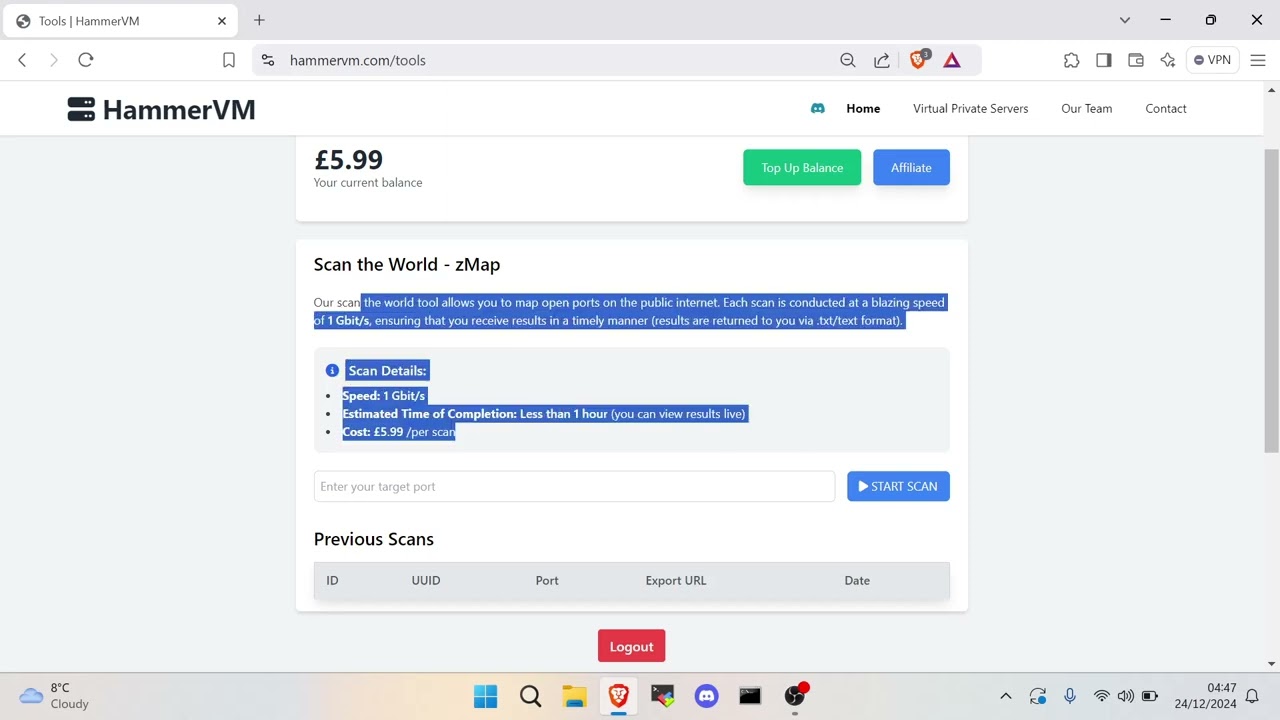Click the HammerVM brand name link
Screen dimensions: 1280x720
(x=179, y=110)
